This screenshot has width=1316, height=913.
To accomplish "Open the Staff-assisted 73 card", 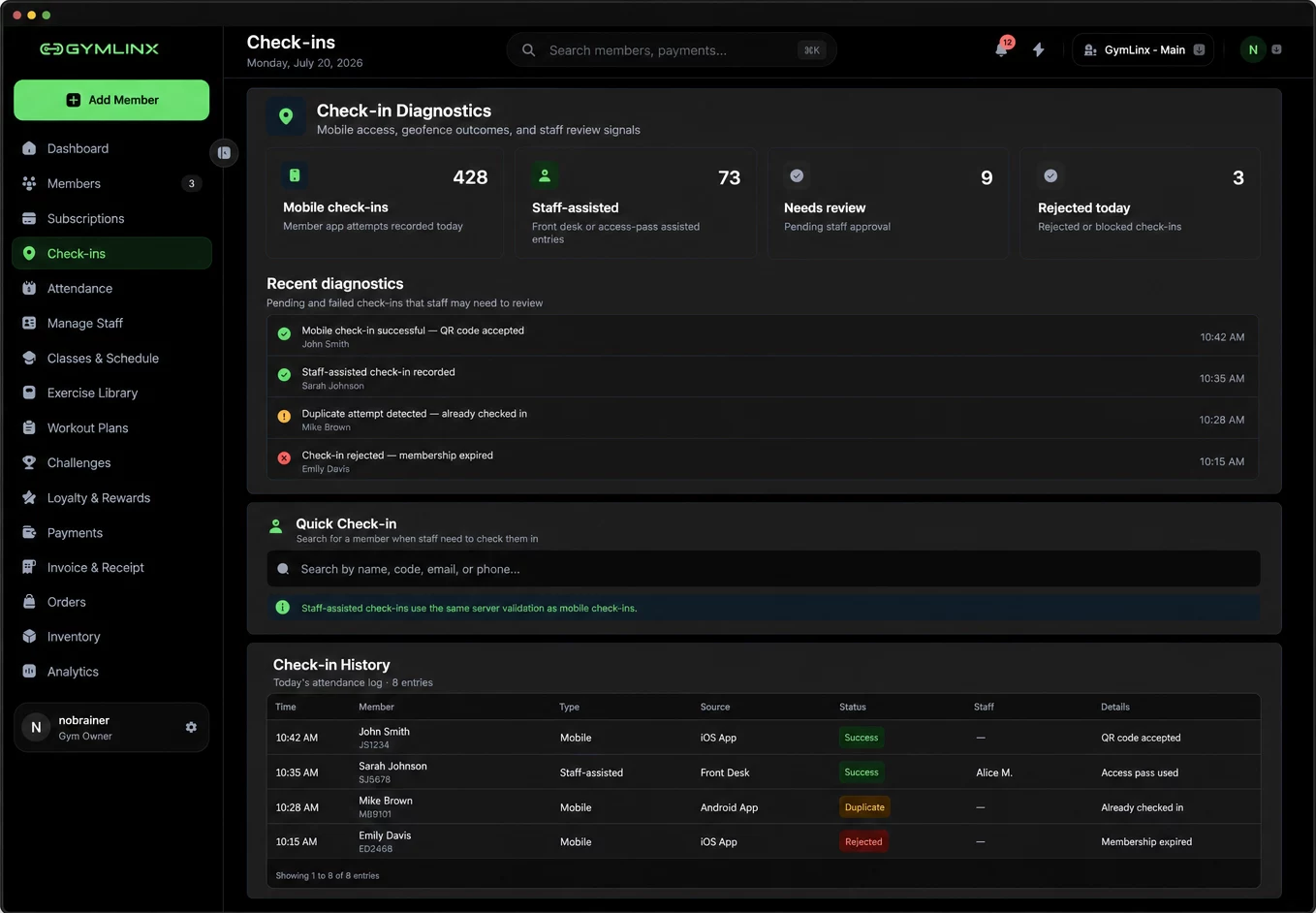I will tap(636, 203).
